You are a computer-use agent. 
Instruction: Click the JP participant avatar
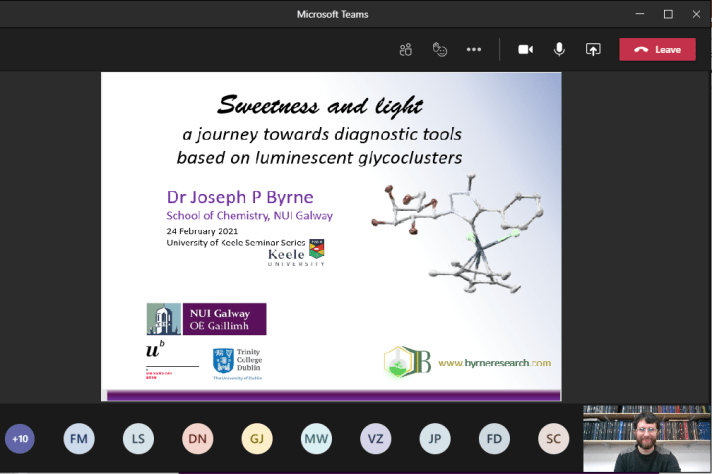coord(434,438)
